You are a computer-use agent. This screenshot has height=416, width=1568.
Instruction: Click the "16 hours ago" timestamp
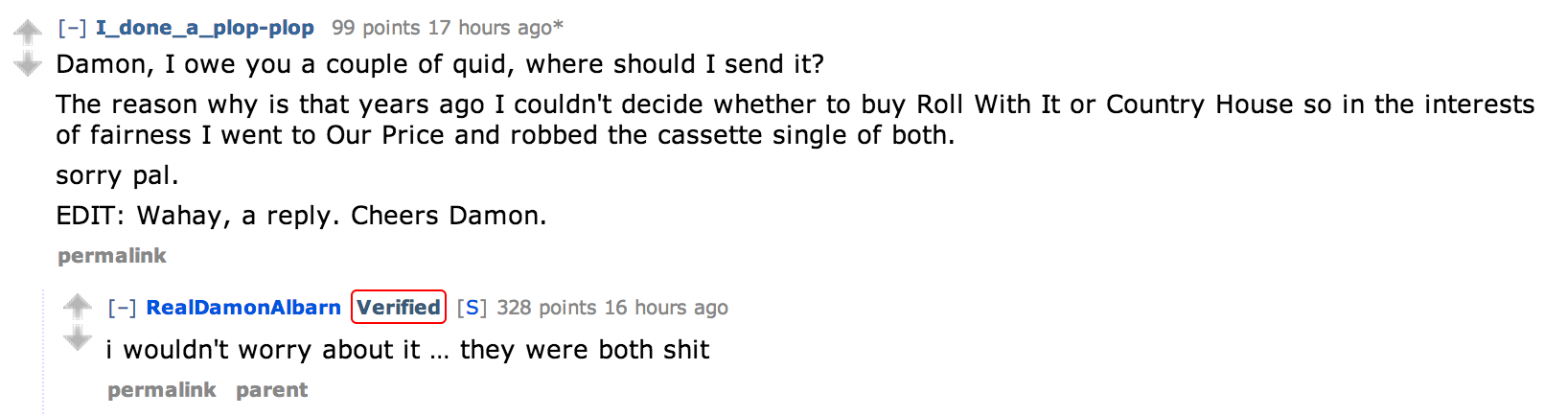point(666,308)
